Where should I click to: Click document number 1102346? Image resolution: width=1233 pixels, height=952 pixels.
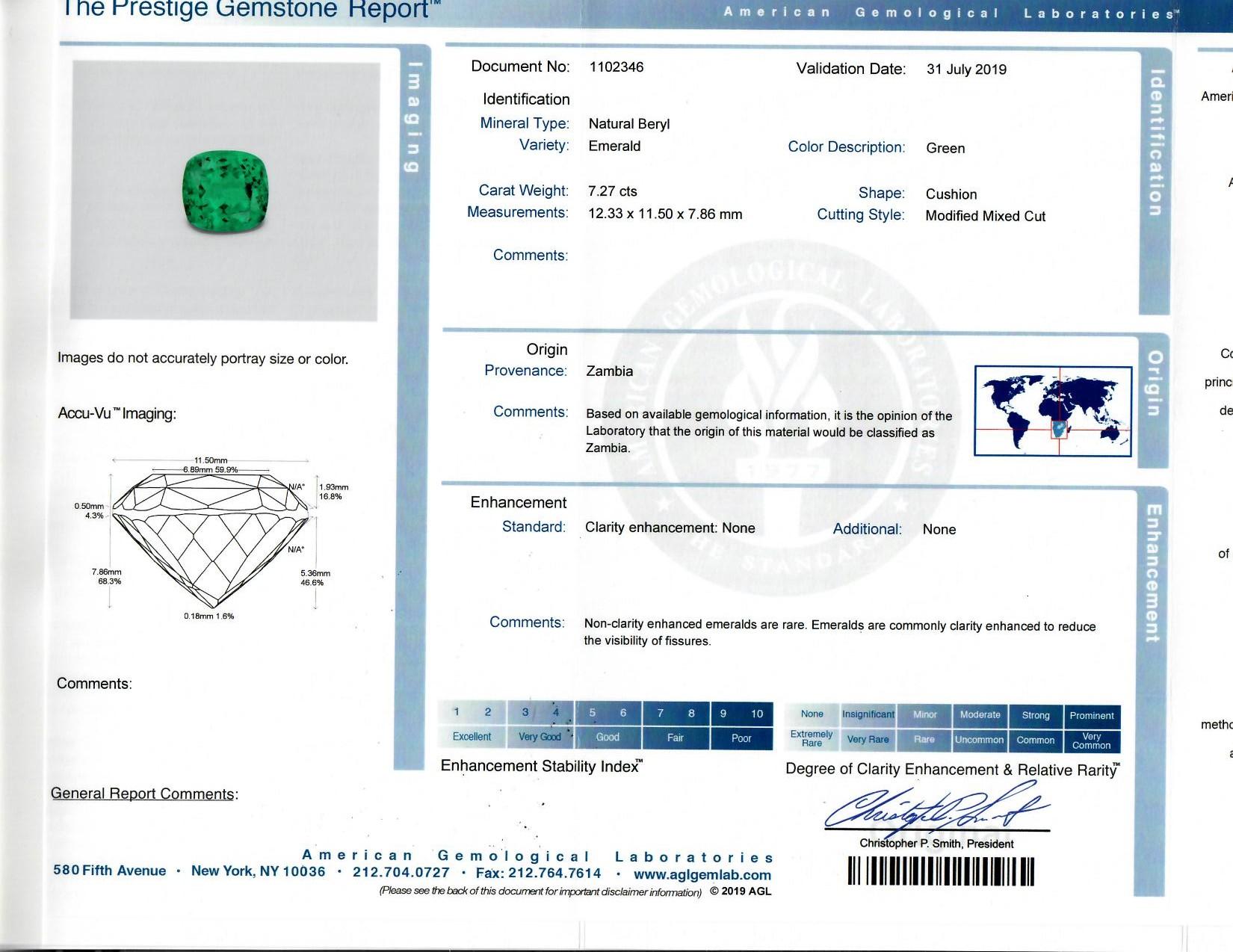coord(616,67)
